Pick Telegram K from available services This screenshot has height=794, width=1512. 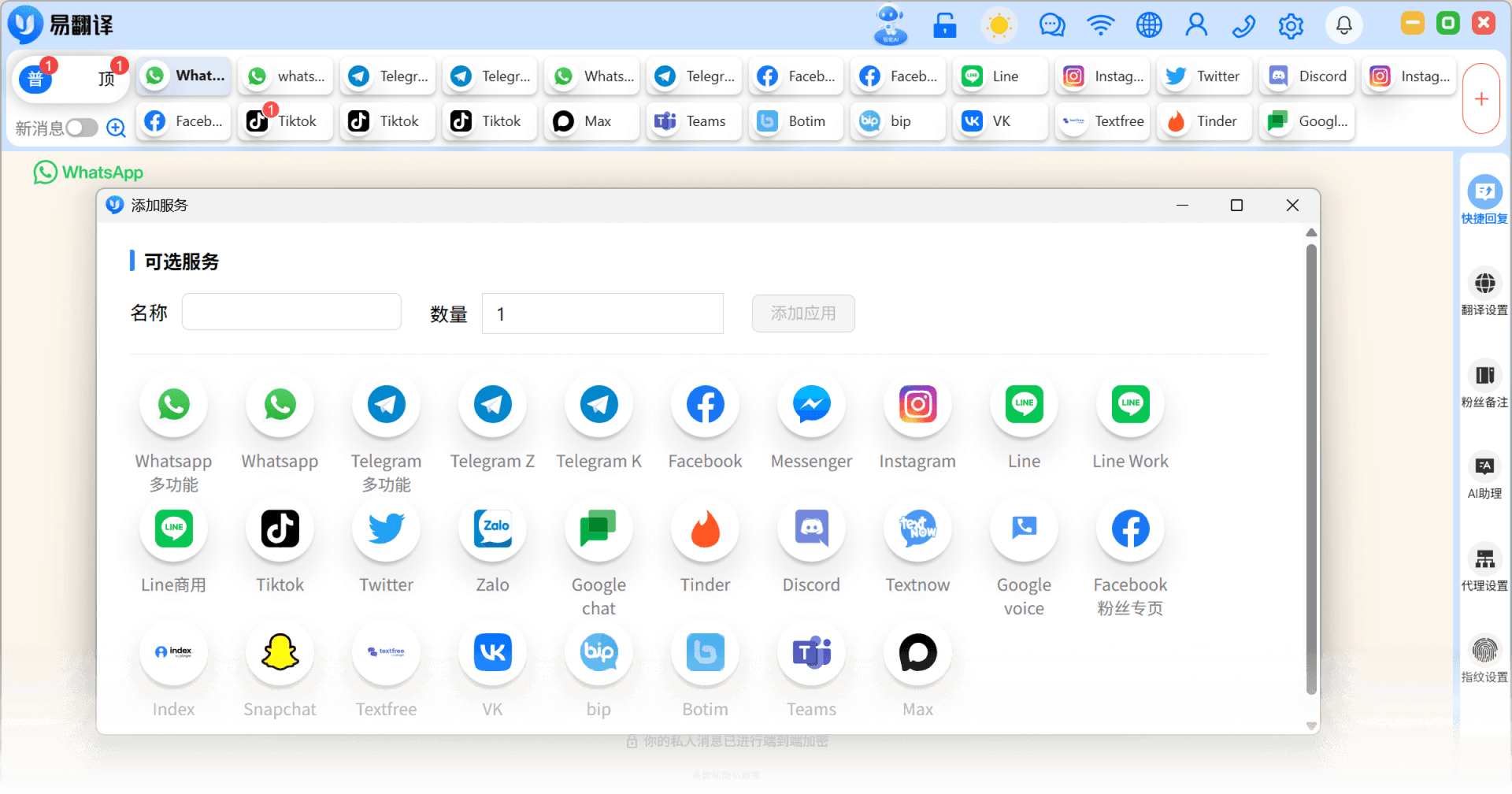click(598, 405)
